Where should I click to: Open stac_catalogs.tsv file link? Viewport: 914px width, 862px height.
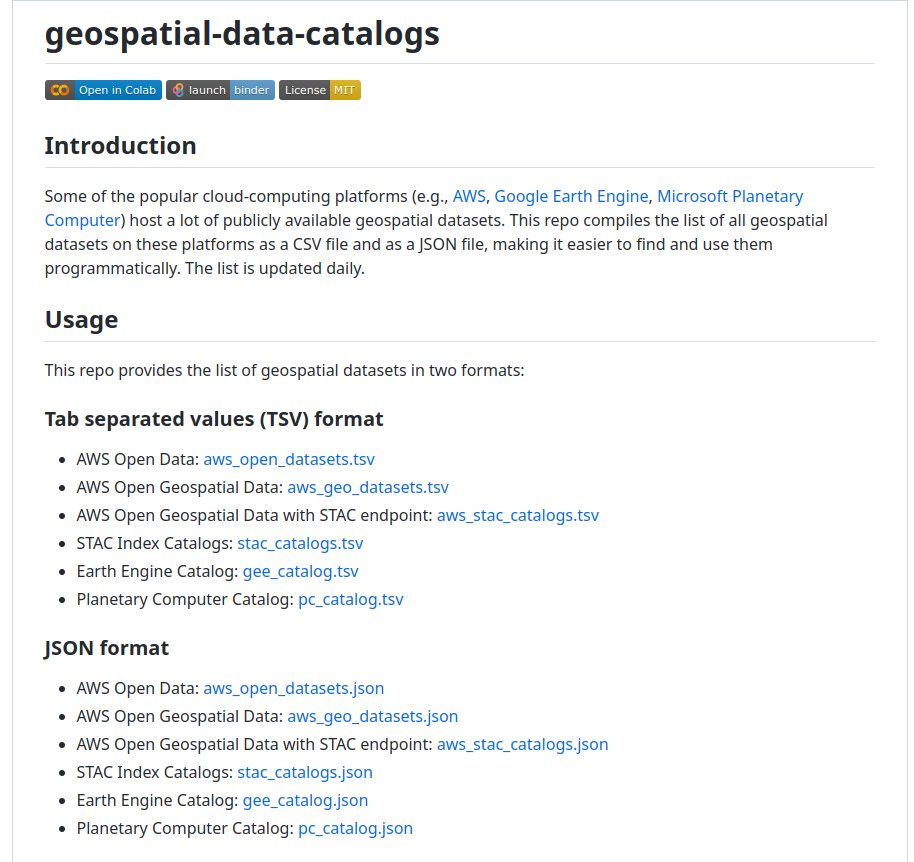click(300, 544)
